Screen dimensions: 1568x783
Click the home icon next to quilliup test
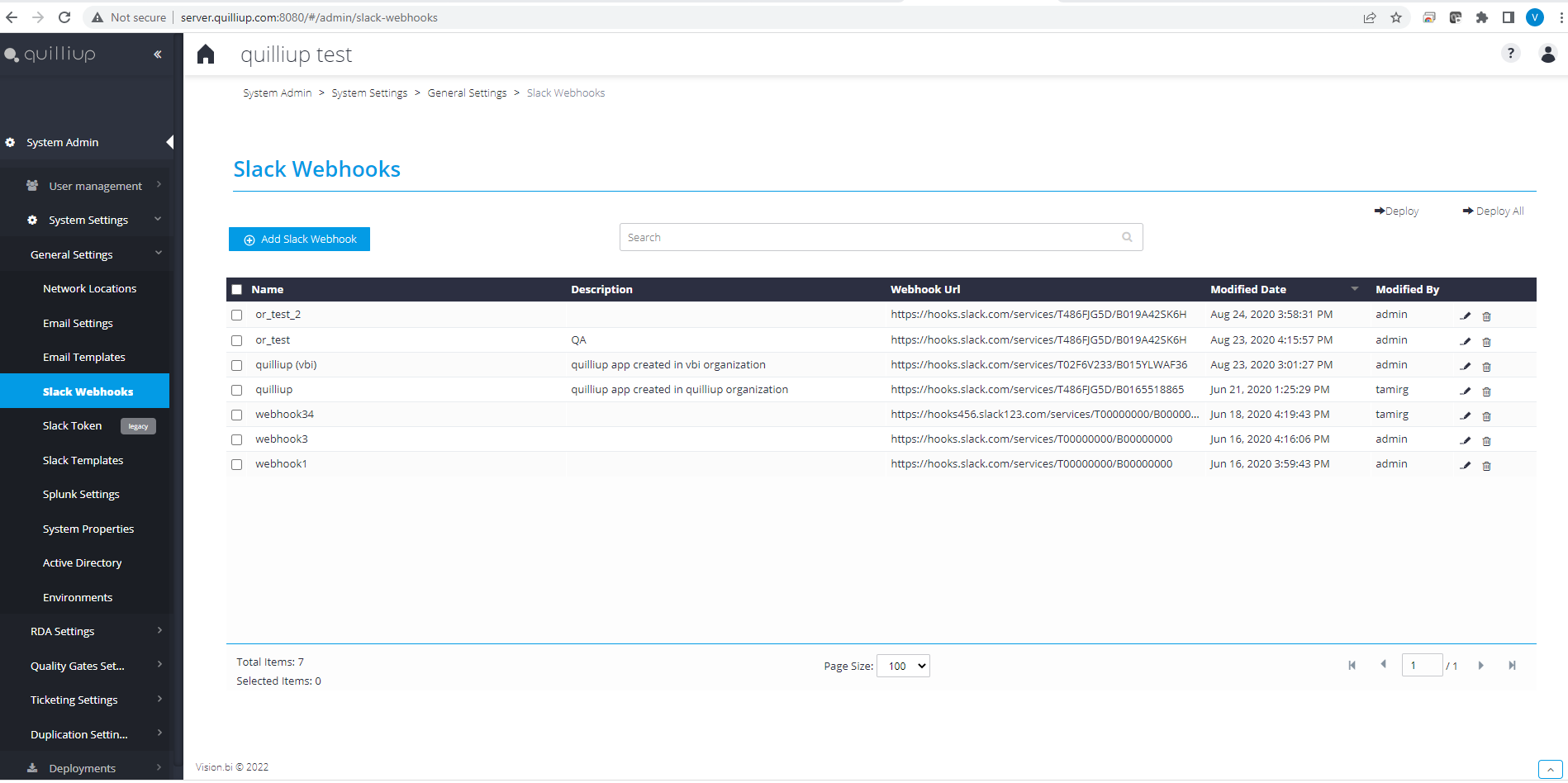tap(206, 55)
